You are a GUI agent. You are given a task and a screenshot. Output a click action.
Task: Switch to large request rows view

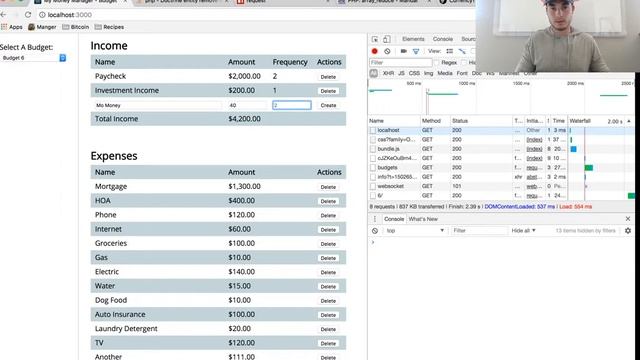click(449, 51)
